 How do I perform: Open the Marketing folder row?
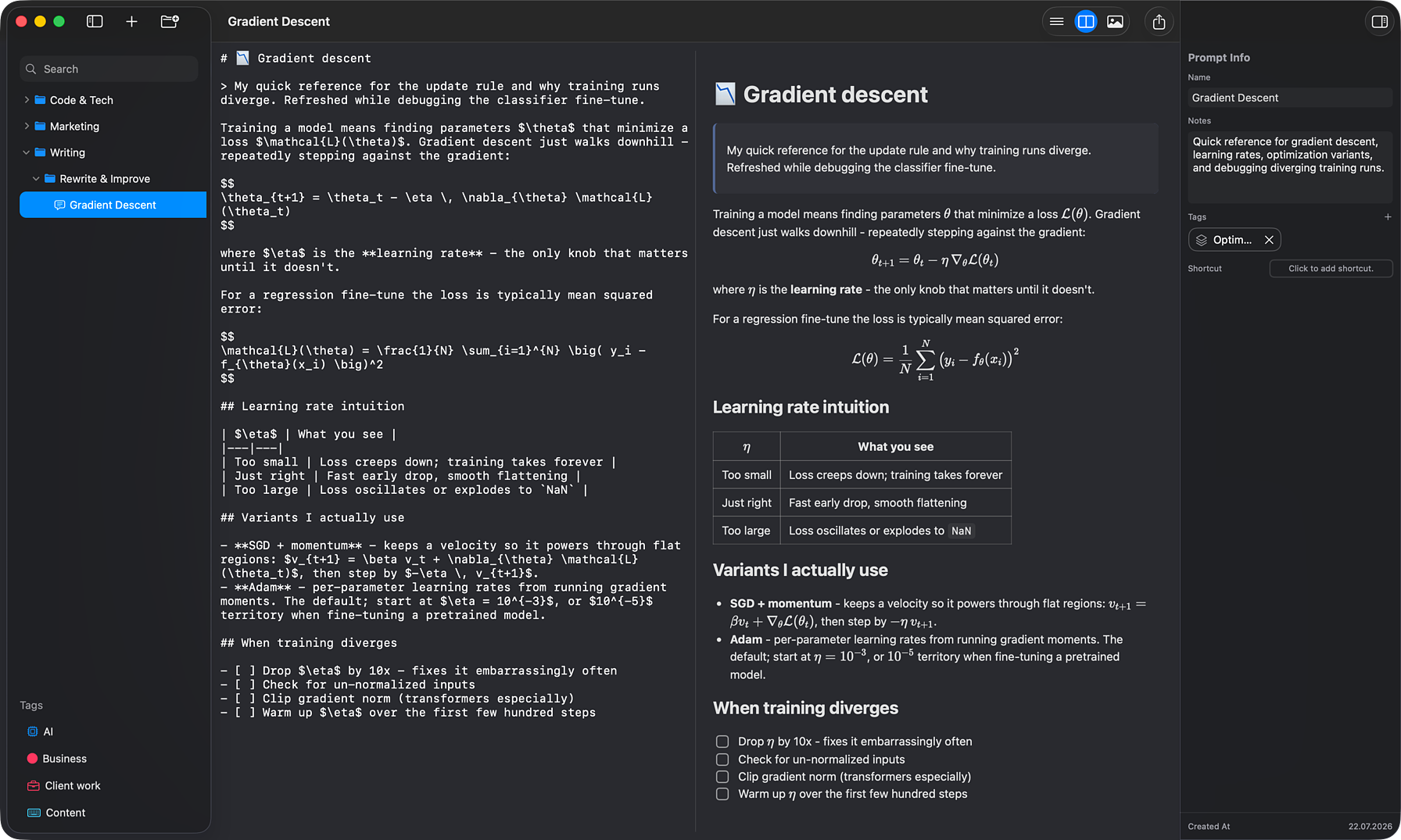113,126
